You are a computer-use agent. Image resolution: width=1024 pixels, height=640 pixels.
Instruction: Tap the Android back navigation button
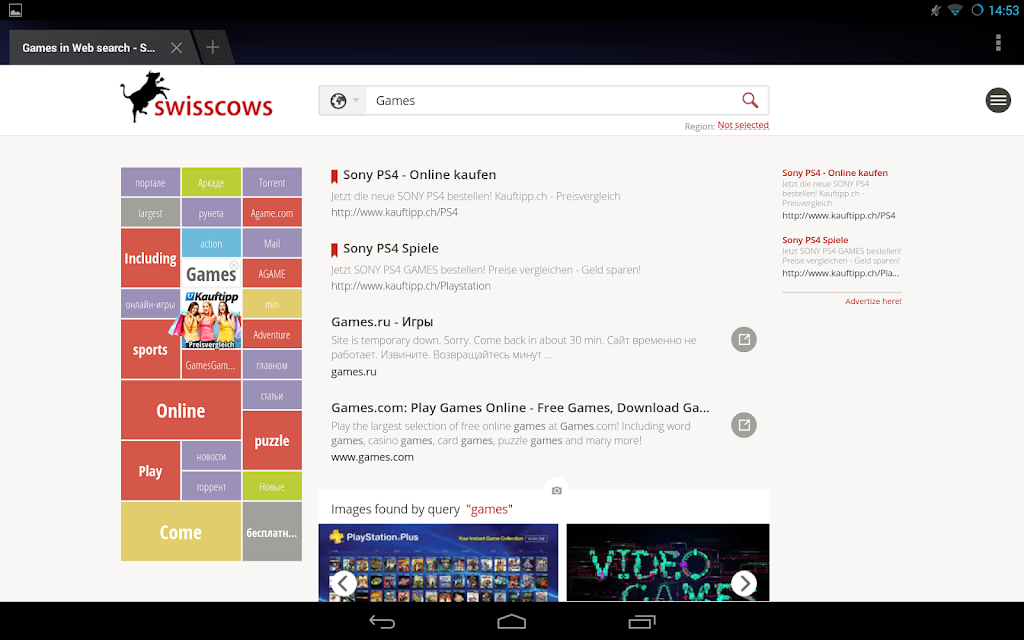[x=382, y=621]
